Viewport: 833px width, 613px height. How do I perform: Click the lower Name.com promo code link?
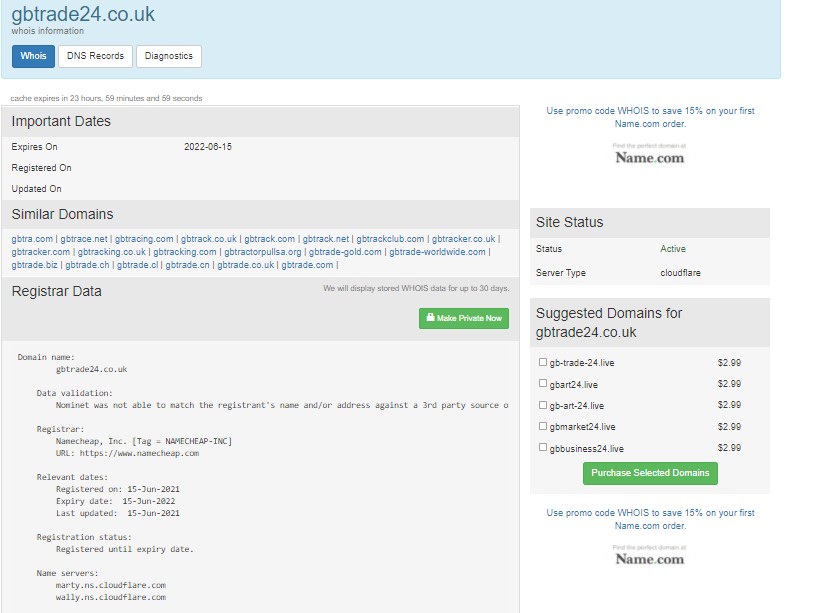click(650, 520)
